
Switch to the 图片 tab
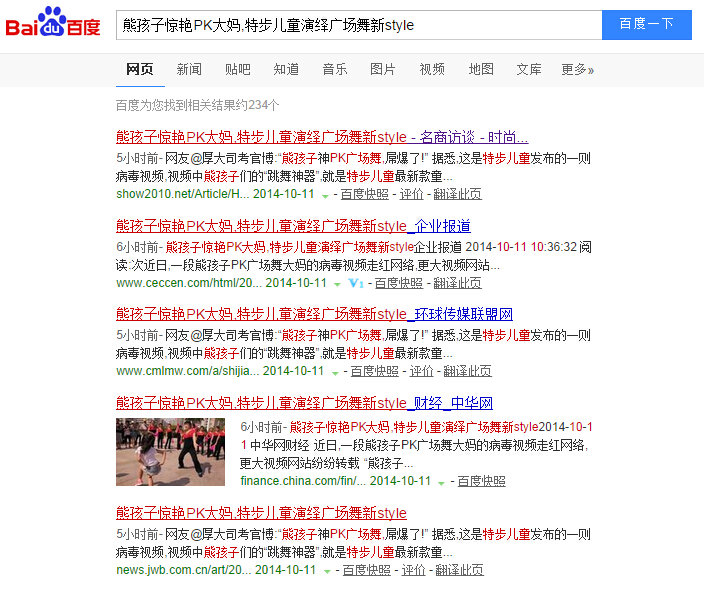tap(383, 69)
